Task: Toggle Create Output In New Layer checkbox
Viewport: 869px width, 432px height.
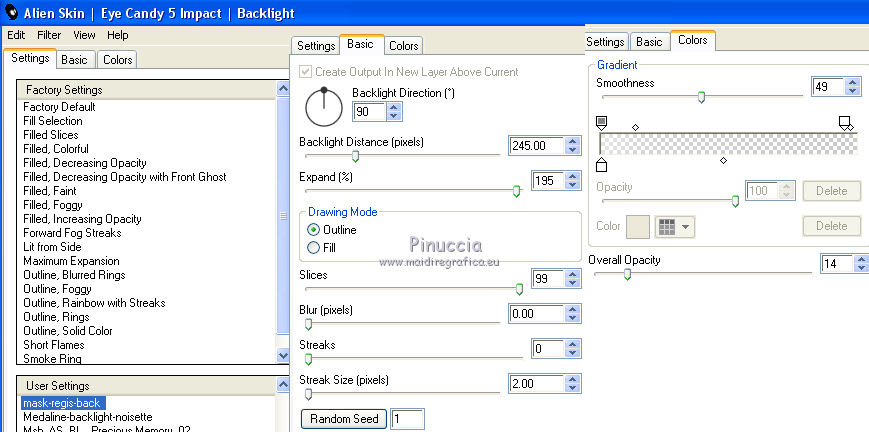Action: click(305, 72)
